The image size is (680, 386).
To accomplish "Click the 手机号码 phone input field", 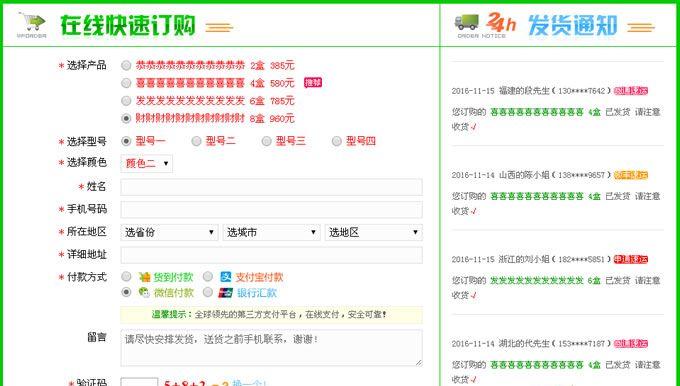I will point(271,209).
